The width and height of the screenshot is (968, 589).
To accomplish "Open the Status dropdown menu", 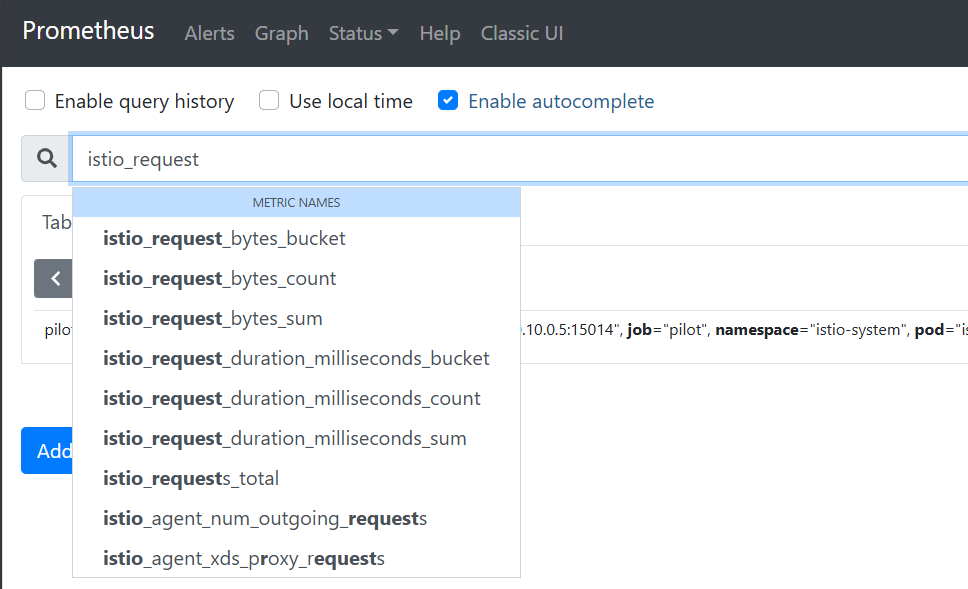I will (x=363, y=33).
